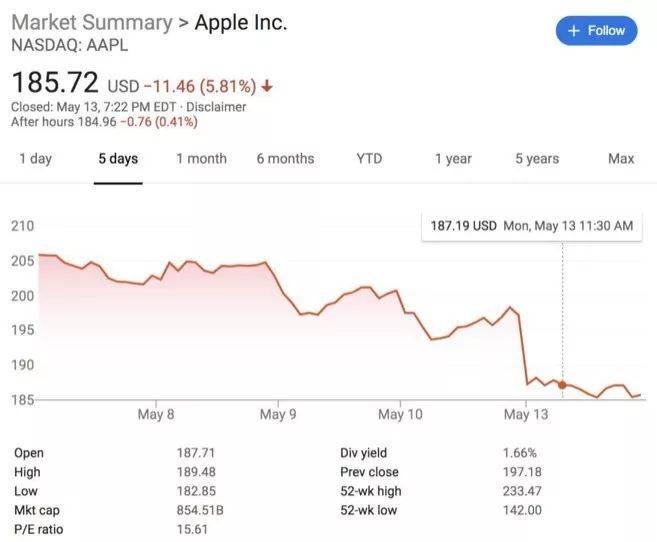
Task: Click the May 10 date axis label
Action: (400, 414)
